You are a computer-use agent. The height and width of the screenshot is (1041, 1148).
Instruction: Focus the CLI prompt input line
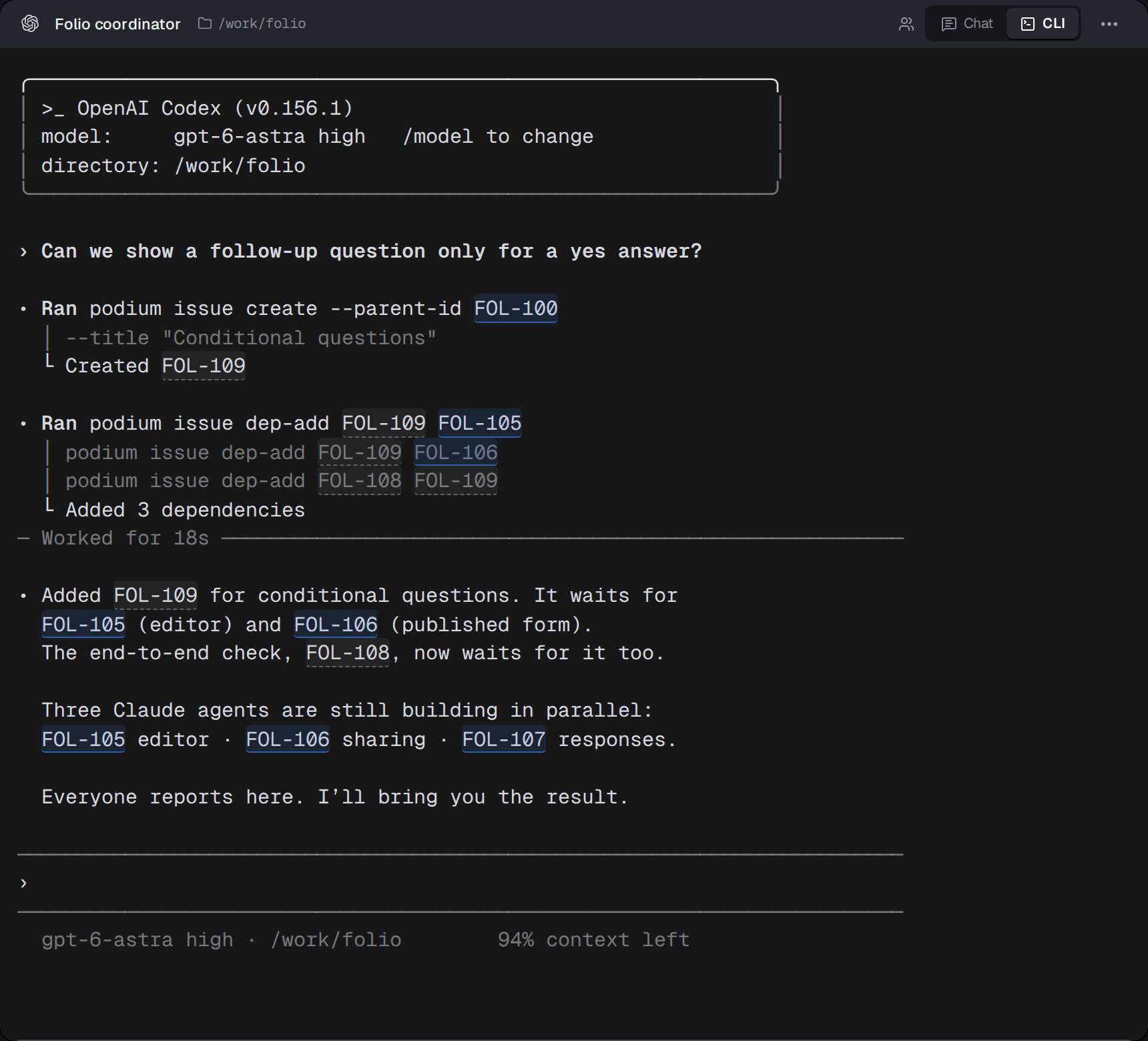coord(461,883)
